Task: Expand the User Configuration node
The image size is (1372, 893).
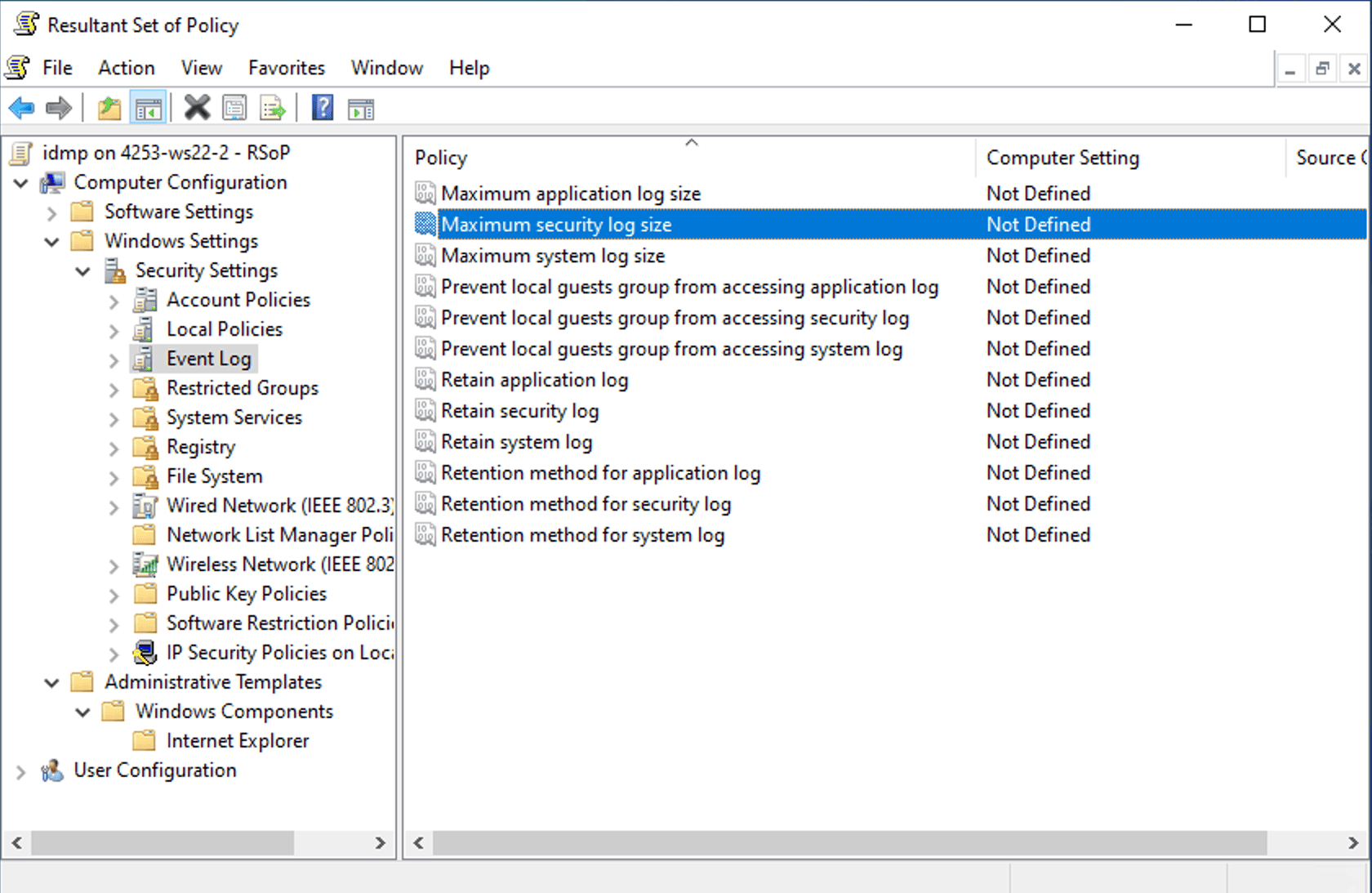Action: pos(20,770)
